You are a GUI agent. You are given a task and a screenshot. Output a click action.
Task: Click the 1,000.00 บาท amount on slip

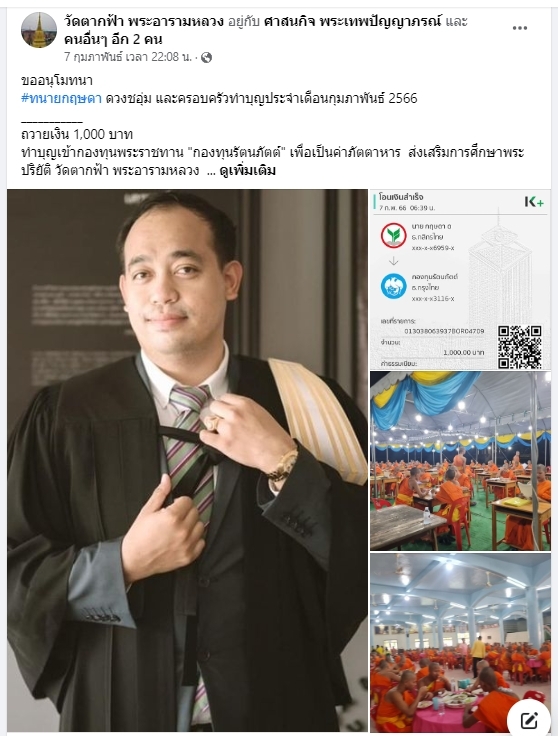463,353
